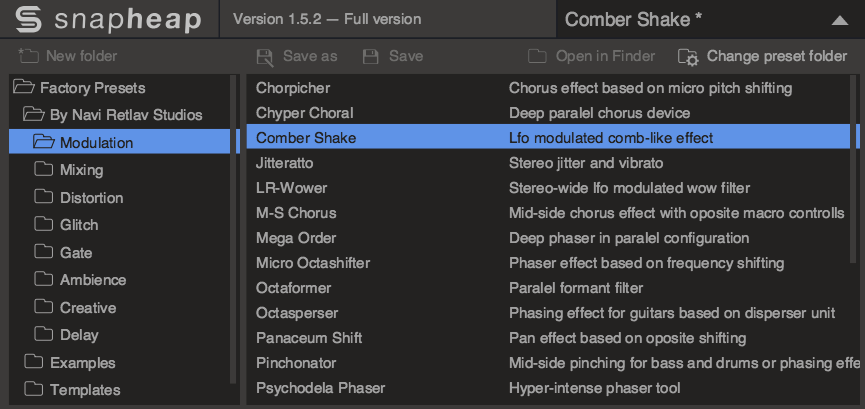Click the New folder icon
The height and width of the screenshot is (409, 865).
(x=29, y=56)
